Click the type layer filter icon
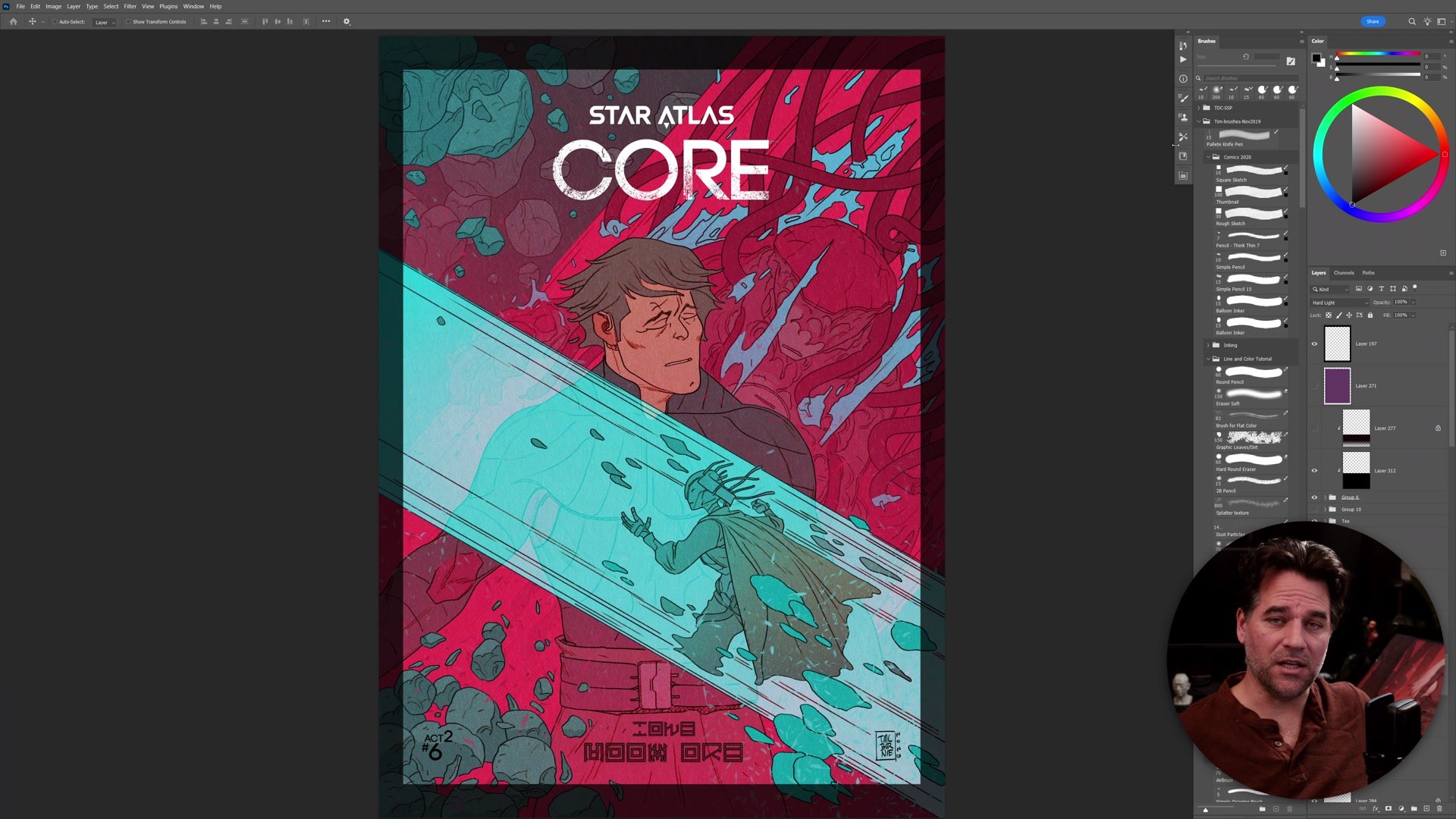This screenshot has width=1456, height=819. coord(1381,289)
